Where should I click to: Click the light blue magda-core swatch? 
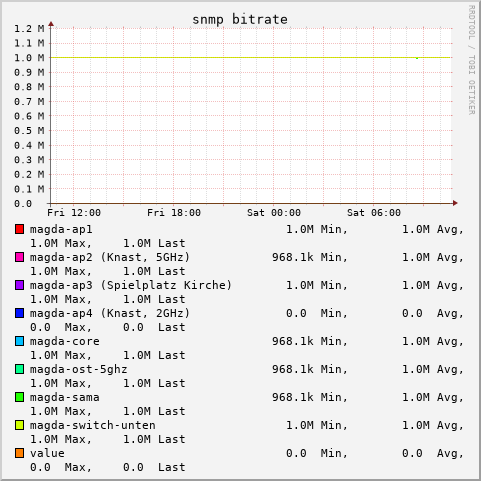pyautogui.click(x=19, y=341)
